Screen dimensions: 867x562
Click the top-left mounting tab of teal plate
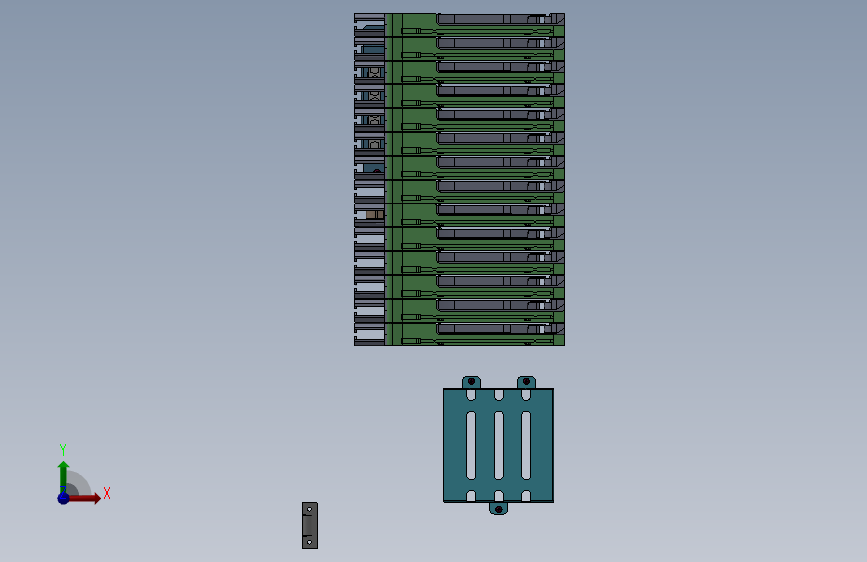(x=471, y=382)
